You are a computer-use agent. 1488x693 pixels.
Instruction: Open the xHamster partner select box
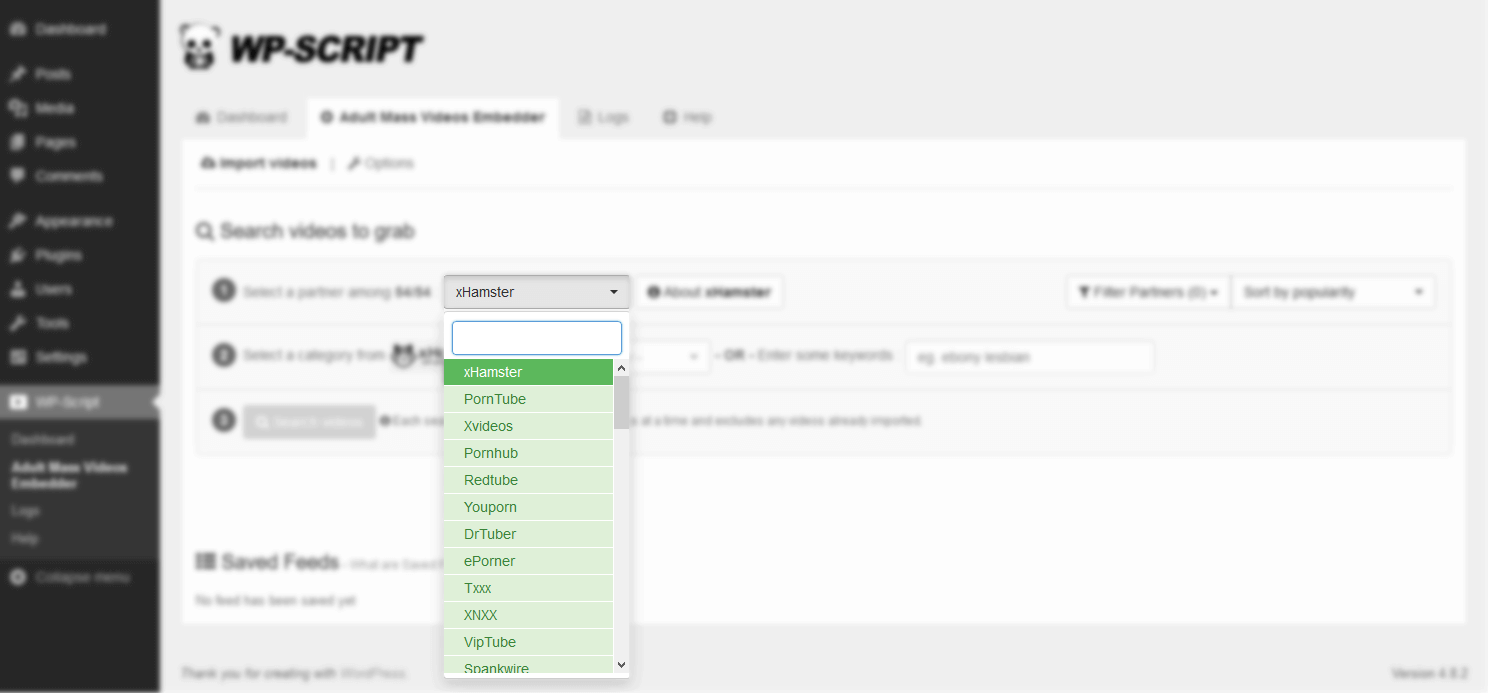[536, 292]
